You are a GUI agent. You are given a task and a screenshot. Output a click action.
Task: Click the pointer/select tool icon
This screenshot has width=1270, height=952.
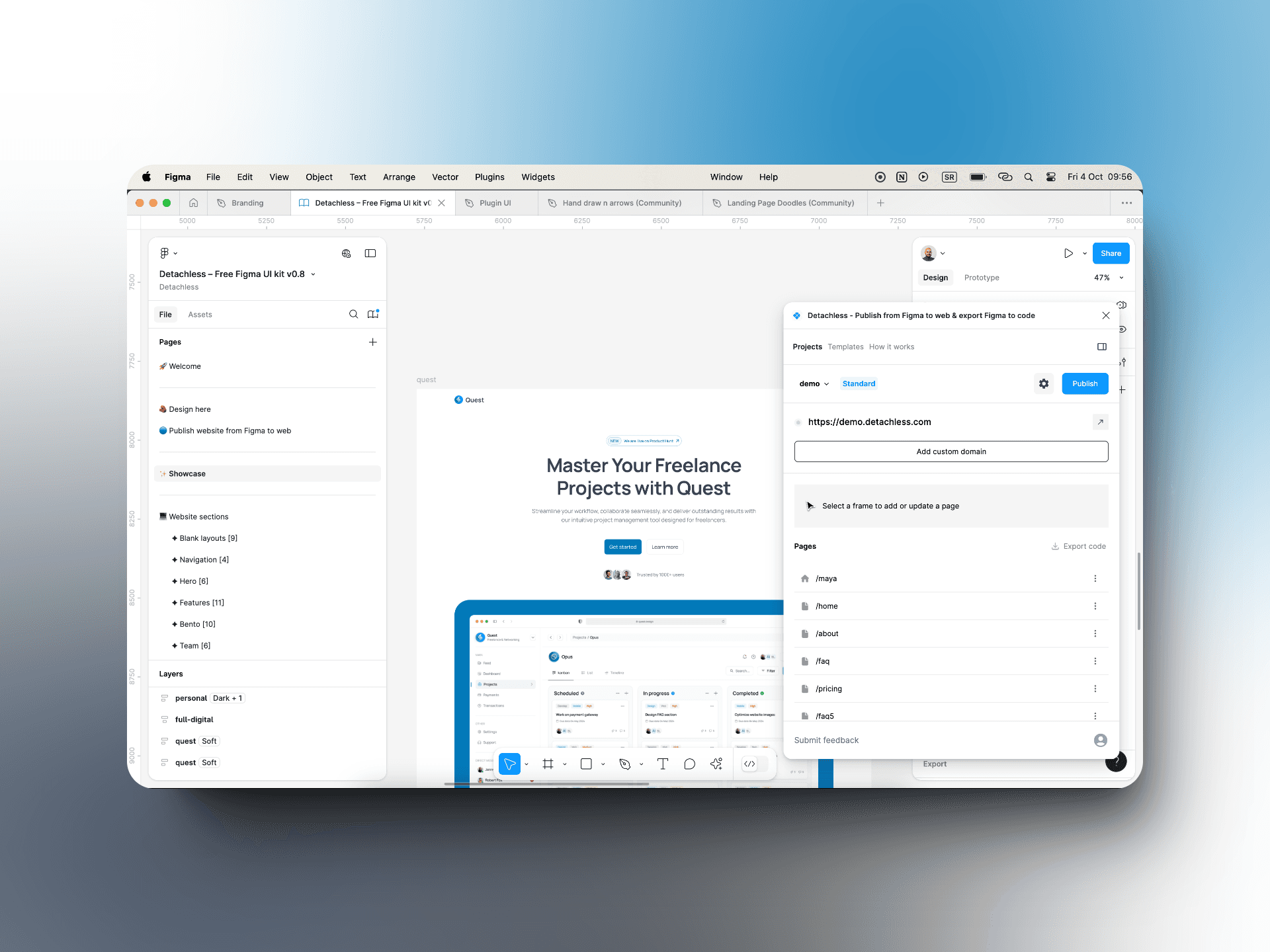510,764
